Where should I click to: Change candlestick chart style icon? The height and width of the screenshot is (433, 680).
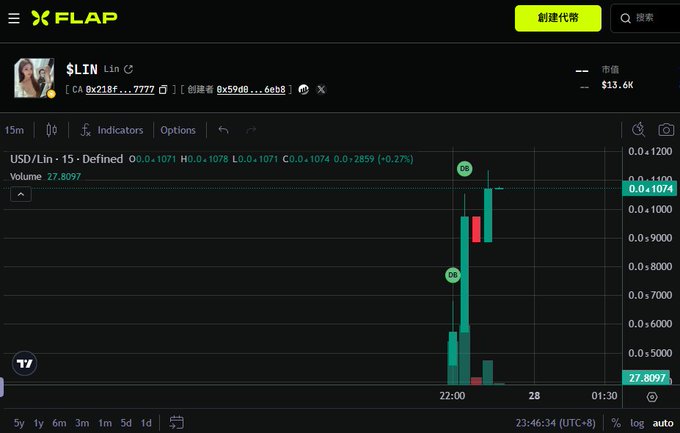pyautogui.click(x=52, y=130)
